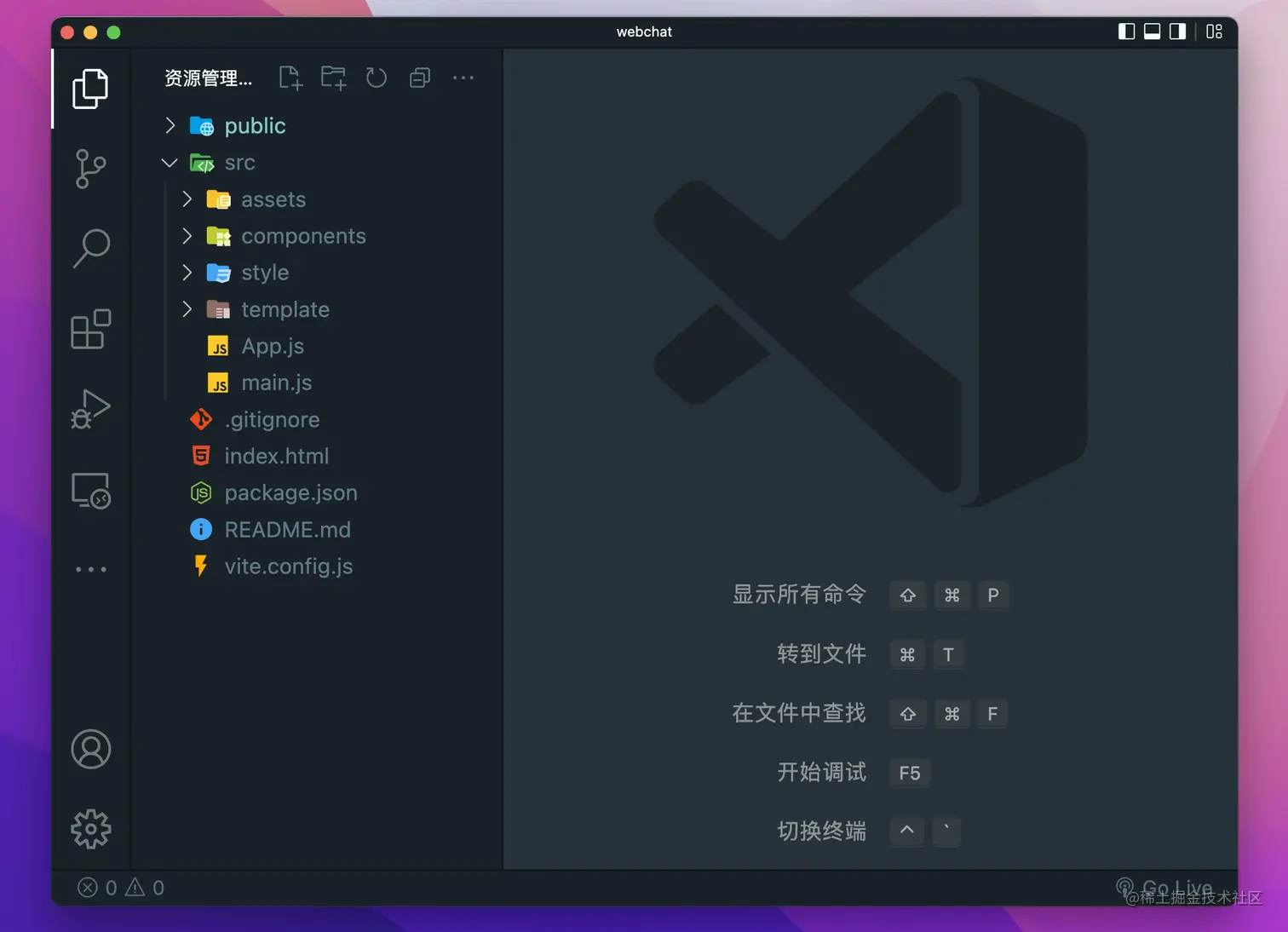Click the 资源管理 explorer title
Image resolution: width=1288 pixels, height=932 pixels.
coord(208,78)
